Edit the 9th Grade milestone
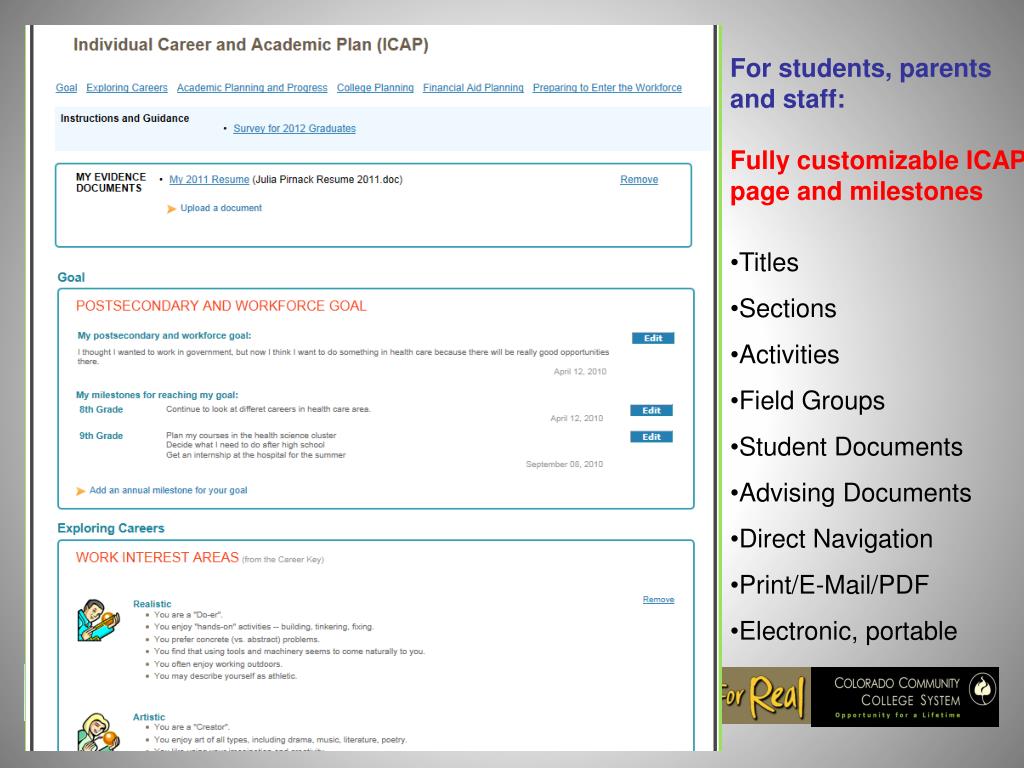The width and height of the screenshot is (1024, 768). click(x=651, y=436)
